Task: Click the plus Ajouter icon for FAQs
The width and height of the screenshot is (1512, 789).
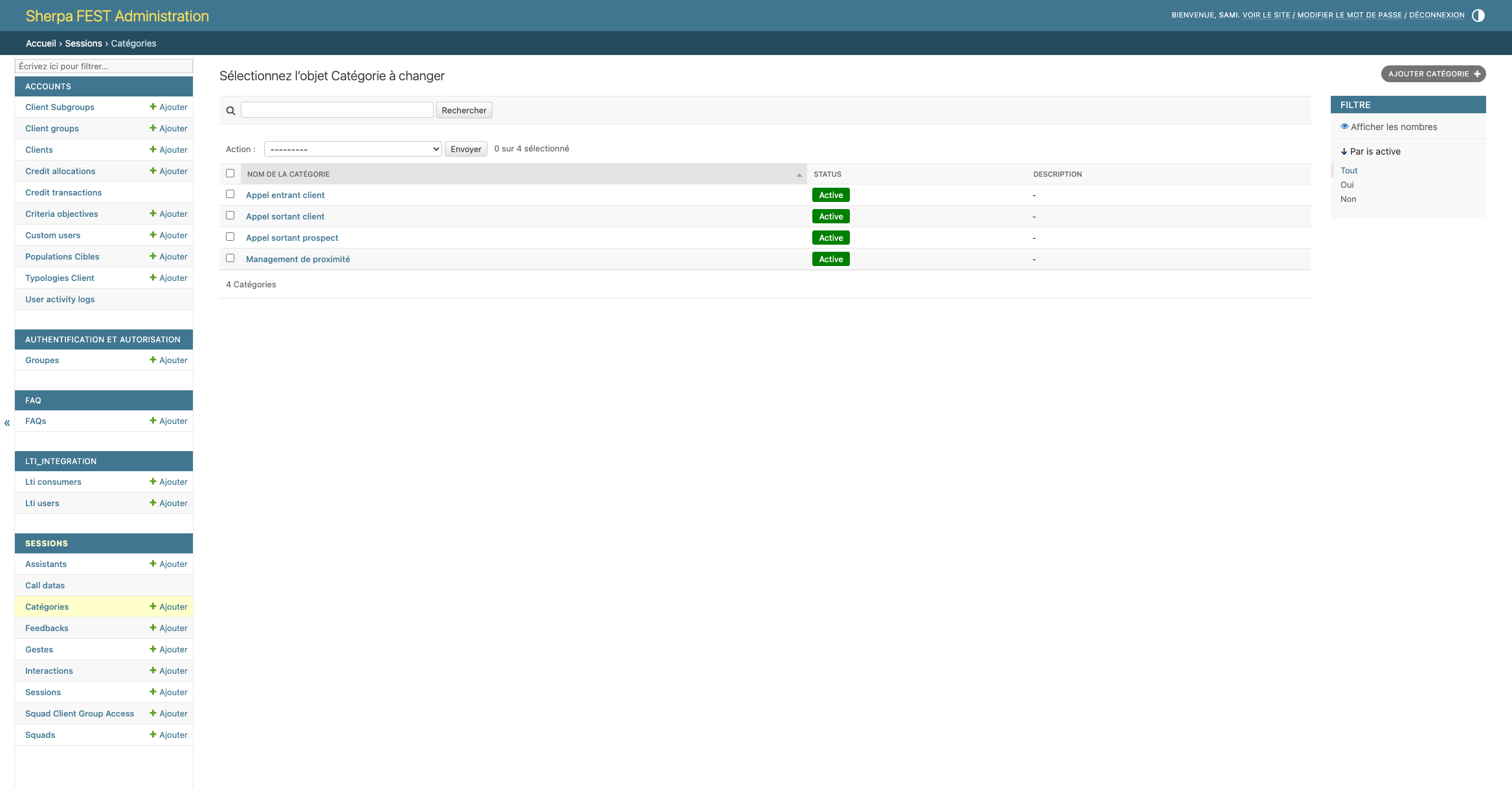Action: (x=153, y=421)
